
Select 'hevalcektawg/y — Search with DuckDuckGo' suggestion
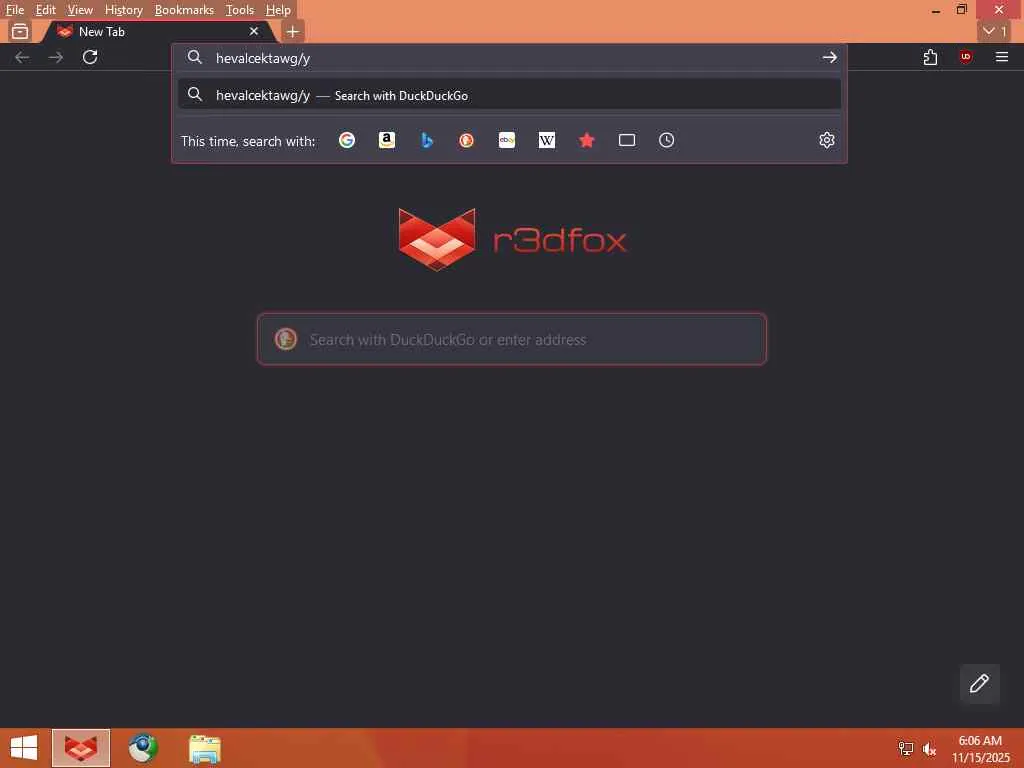point(509,95)
